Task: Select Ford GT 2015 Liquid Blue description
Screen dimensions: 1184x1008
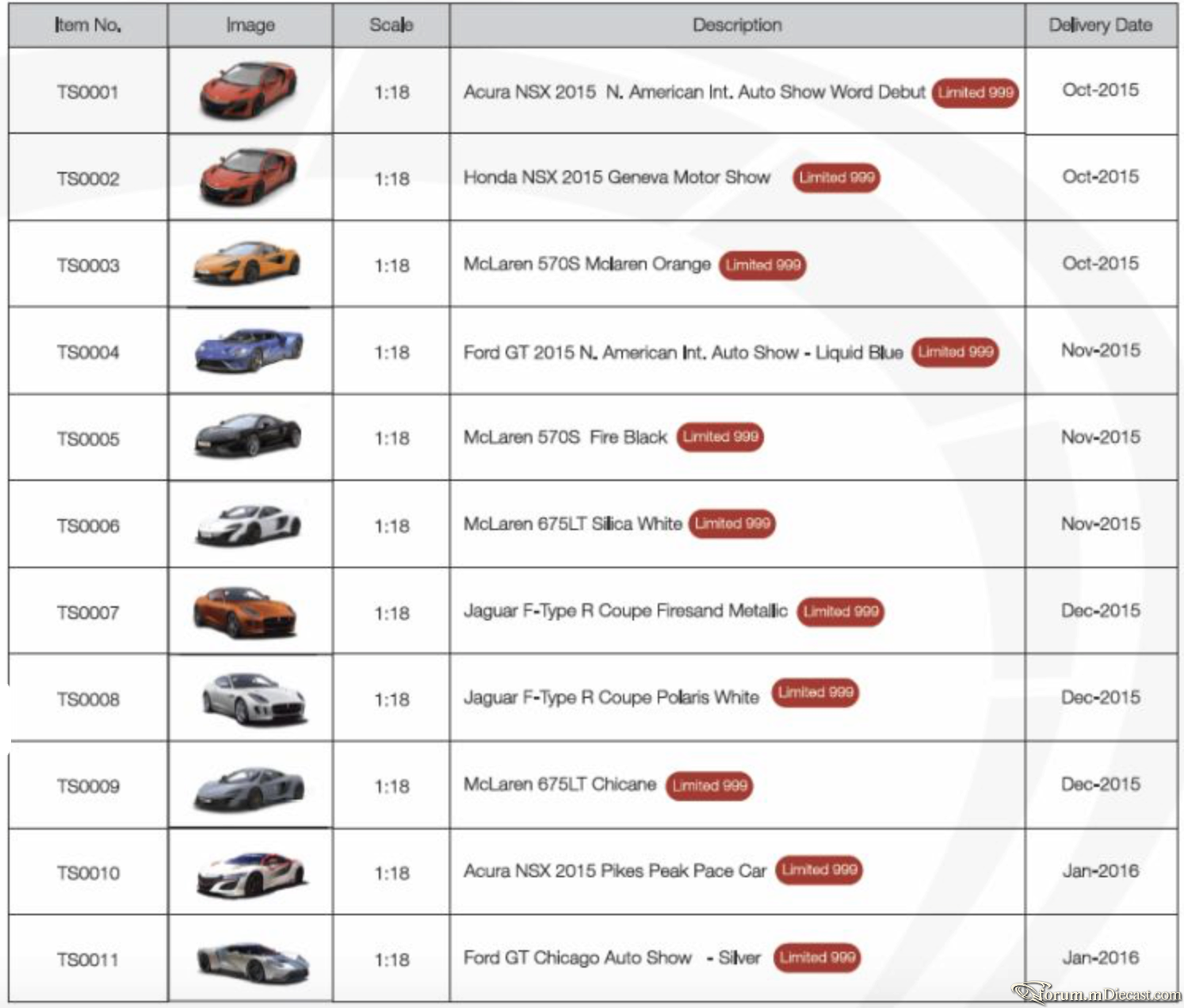Action: 683,353
